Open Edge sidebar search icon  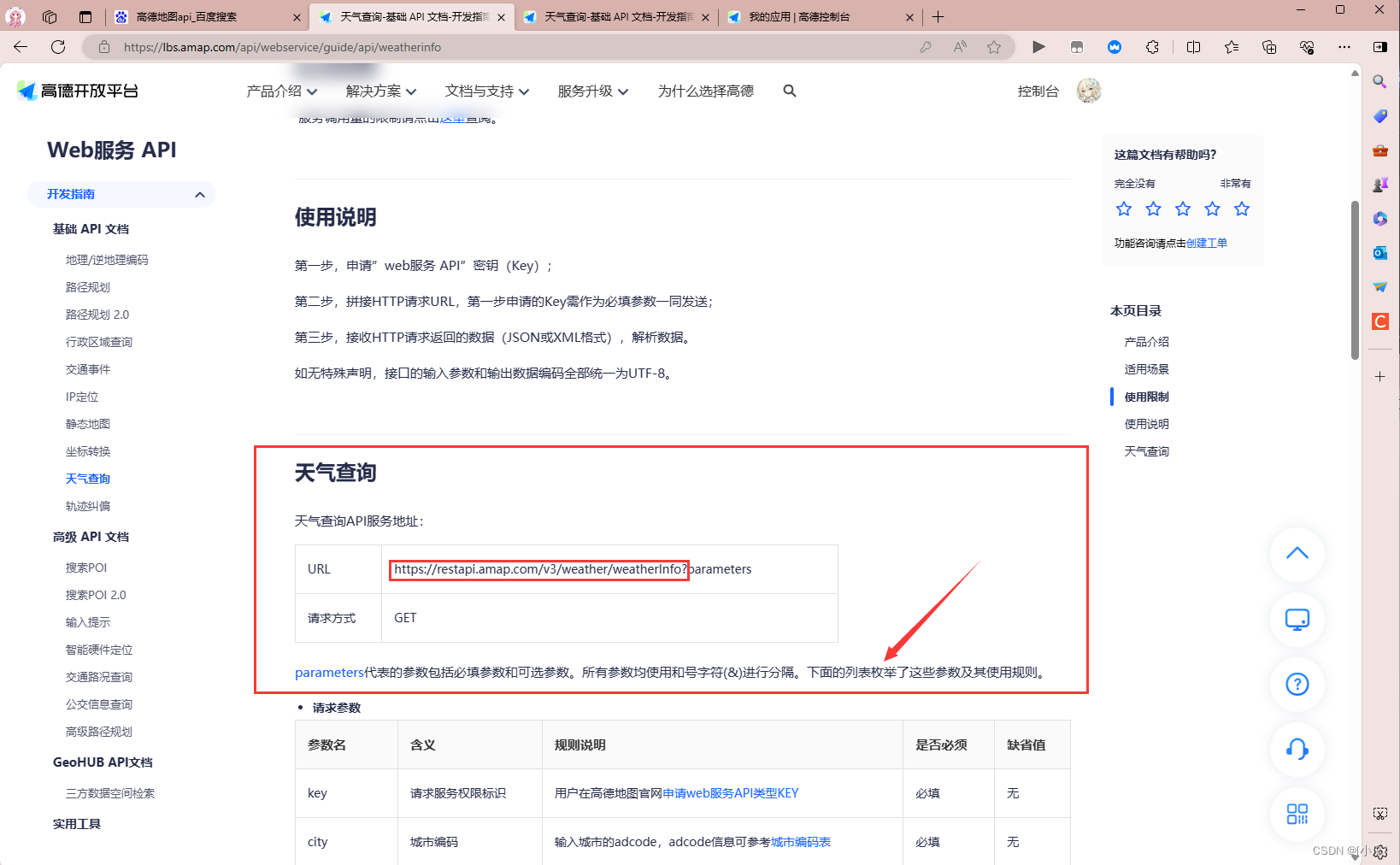click(x=1380, y=82)
